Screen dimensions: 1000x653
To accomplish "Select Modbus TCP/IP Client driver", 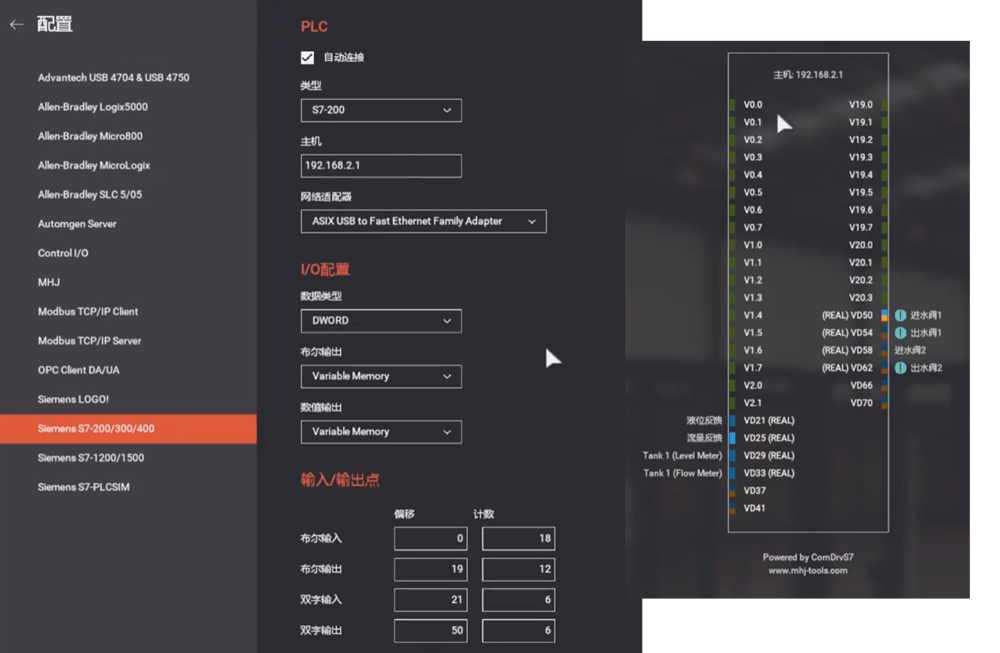I will 88,312.
